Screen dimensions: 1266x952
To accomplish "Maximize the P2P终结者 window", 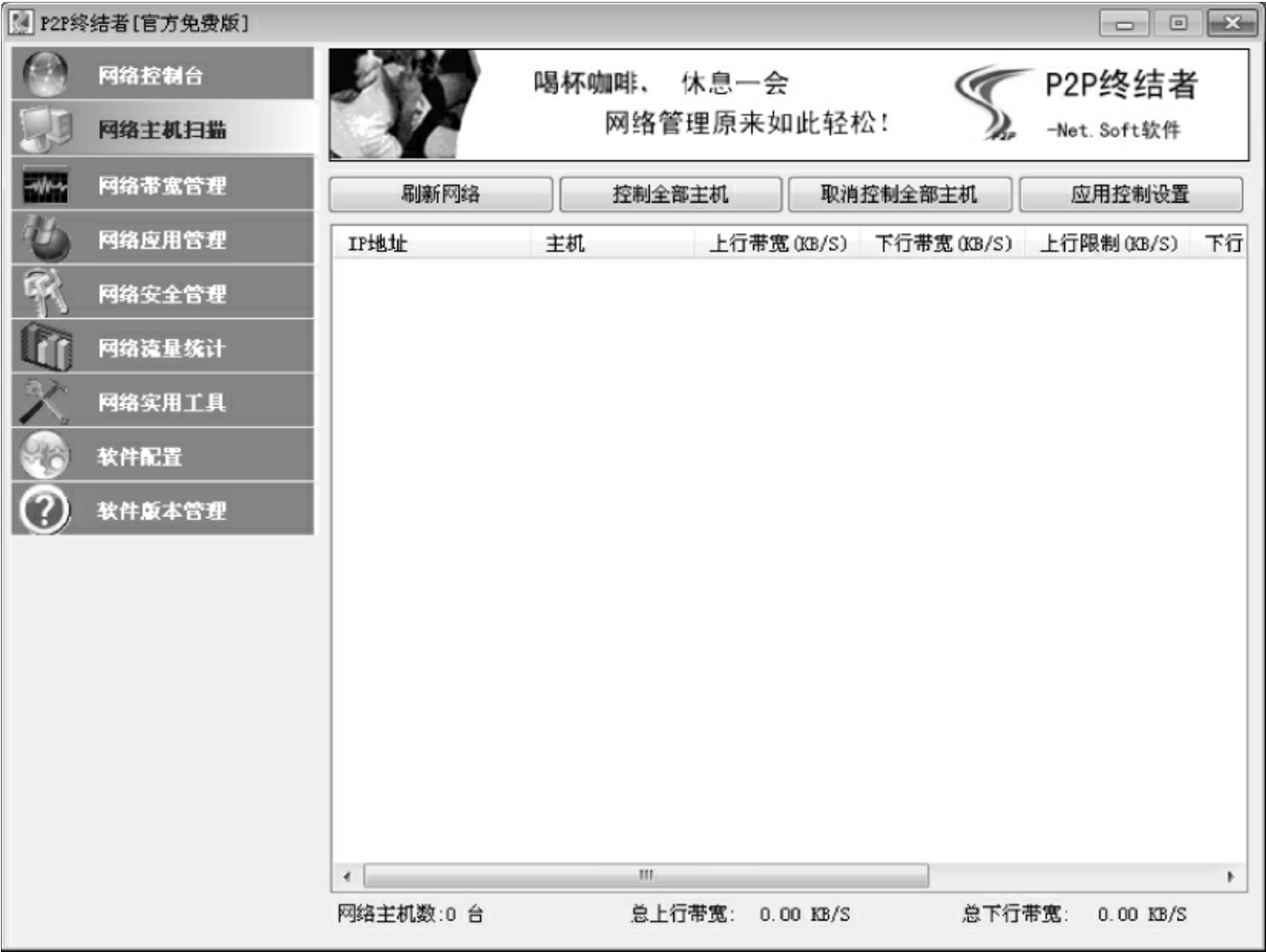I will pos(1178,23).
